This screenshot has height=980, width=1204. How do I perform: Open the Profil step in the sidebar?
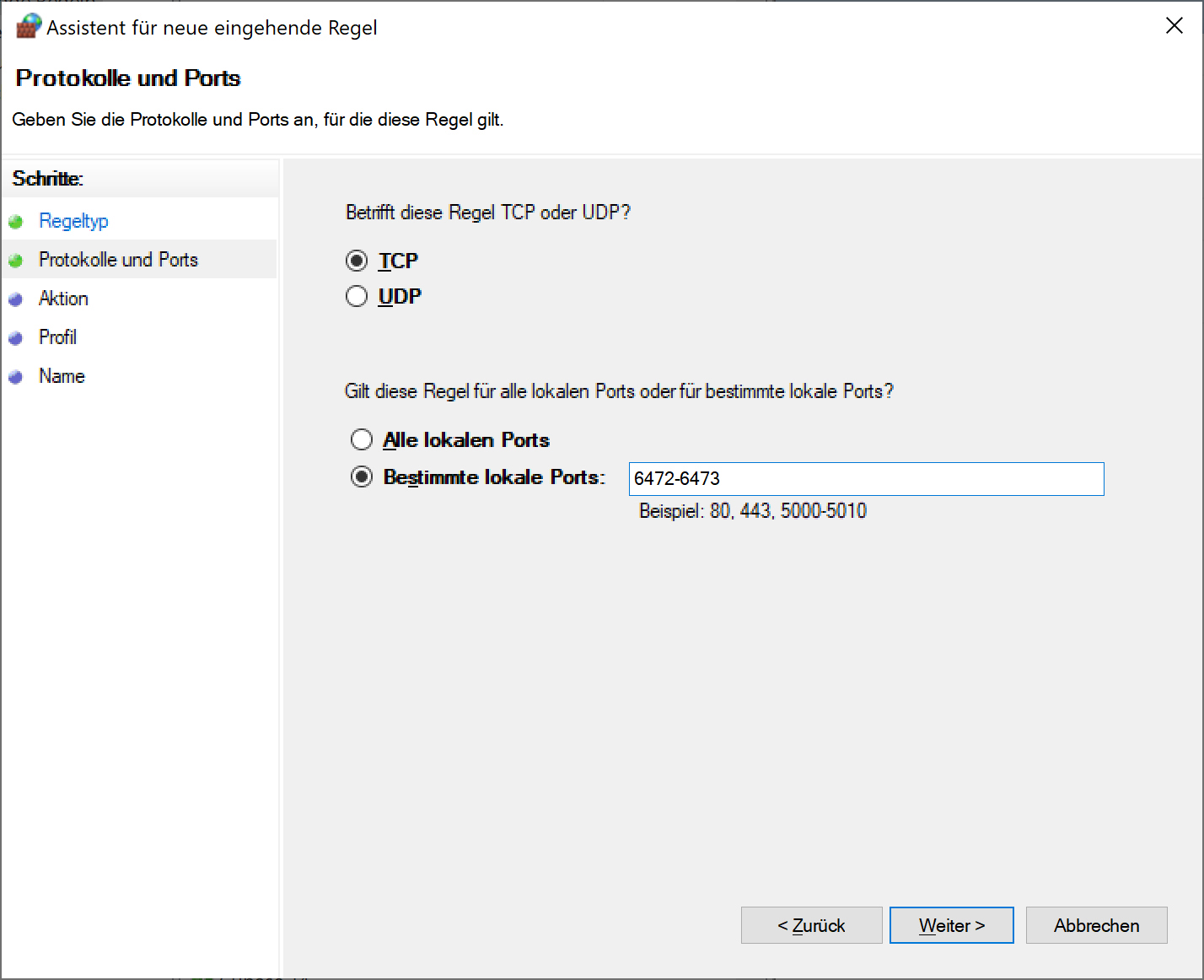pyautogui.click(x=57, y=337)
